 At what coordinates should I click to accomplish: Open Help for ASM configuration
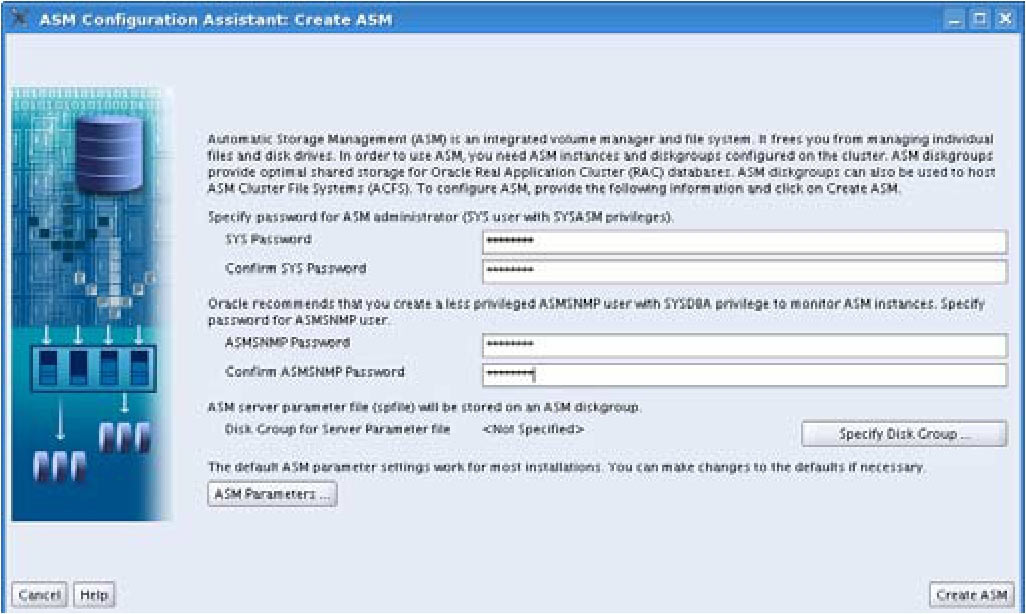94,595
